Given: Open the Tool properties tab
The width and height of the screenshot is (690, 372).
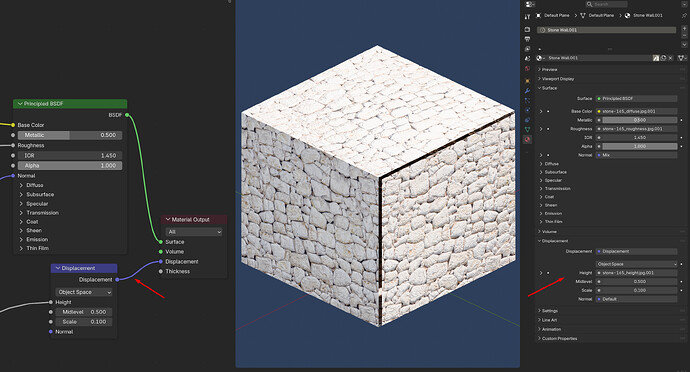Looking at the screenshot, I should click(x=527, y=17).
